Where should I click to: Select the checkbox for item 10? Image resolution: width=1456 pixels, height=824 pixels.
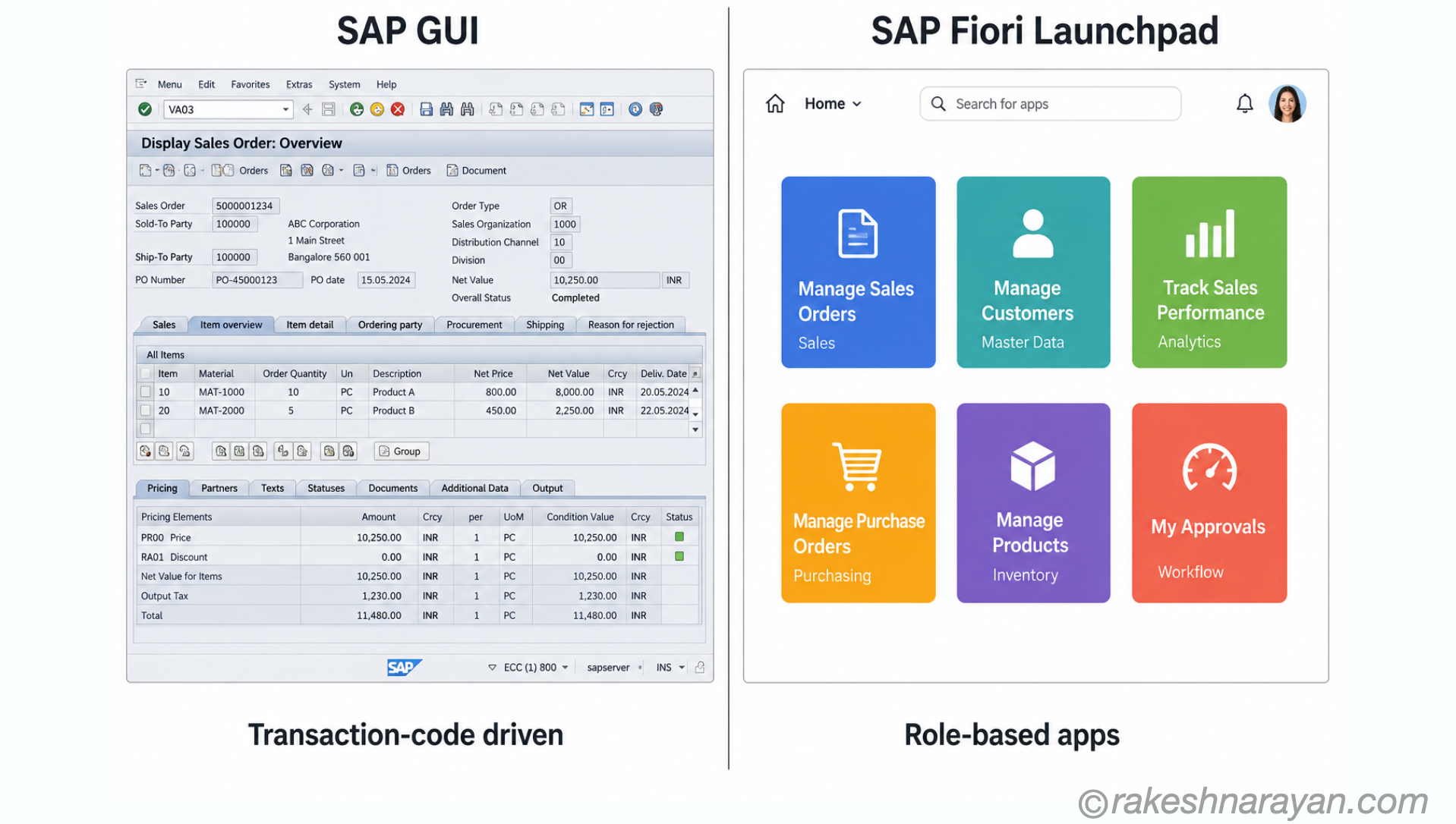tap(145, 392)
